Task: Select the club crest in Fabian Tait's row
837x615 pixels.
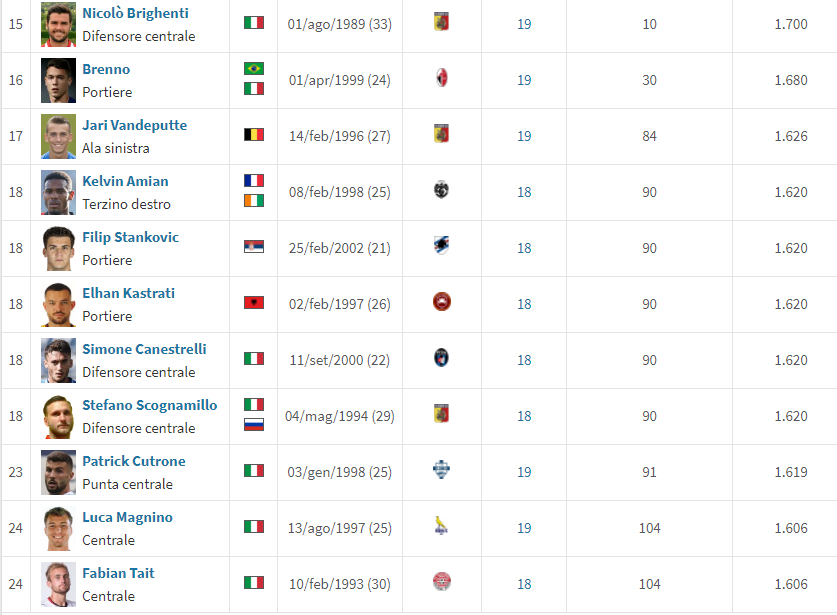Action: coord(441,582)
